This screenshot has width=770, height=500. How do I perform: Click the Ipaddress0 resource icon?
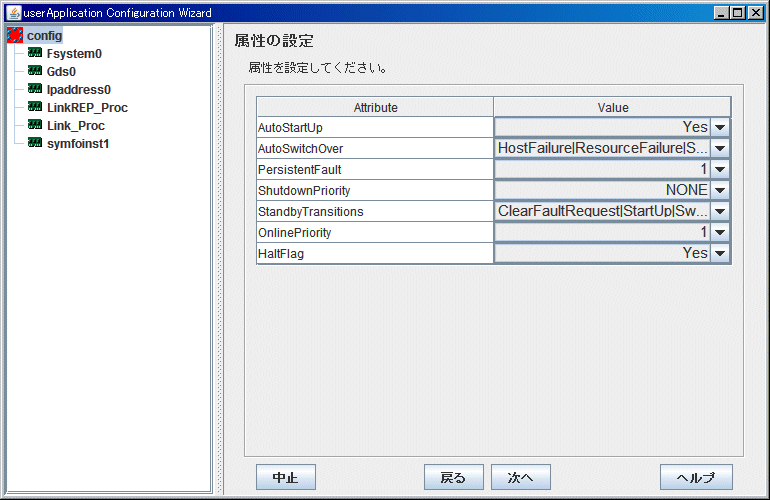(35, 90)
